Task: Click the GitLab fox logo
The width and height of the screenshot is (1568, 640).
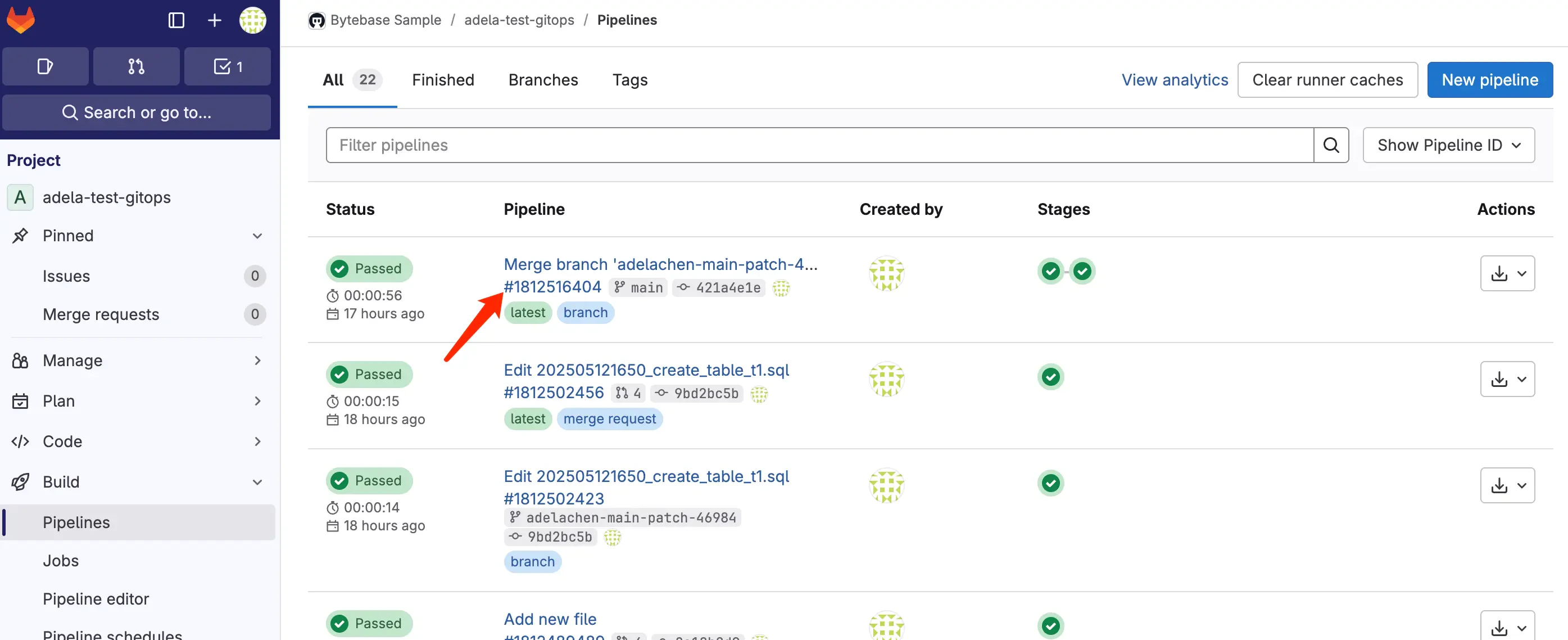Action: tap(21, 21)
